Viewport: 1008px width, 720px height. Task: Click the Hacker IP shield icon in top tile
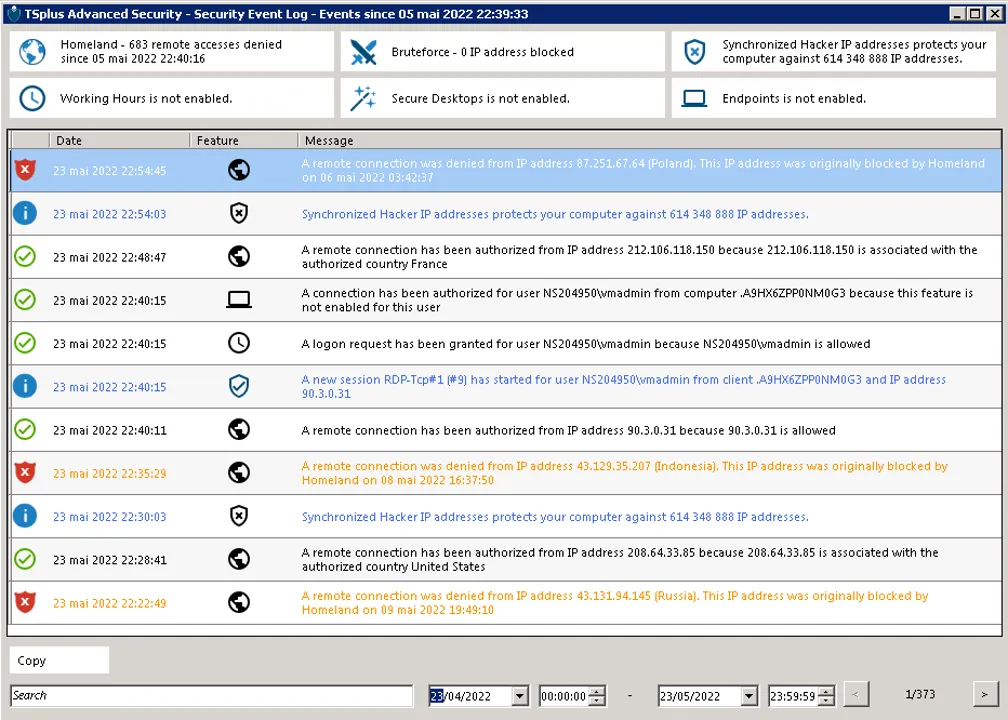pyautogui.click(x=694, y=52)
